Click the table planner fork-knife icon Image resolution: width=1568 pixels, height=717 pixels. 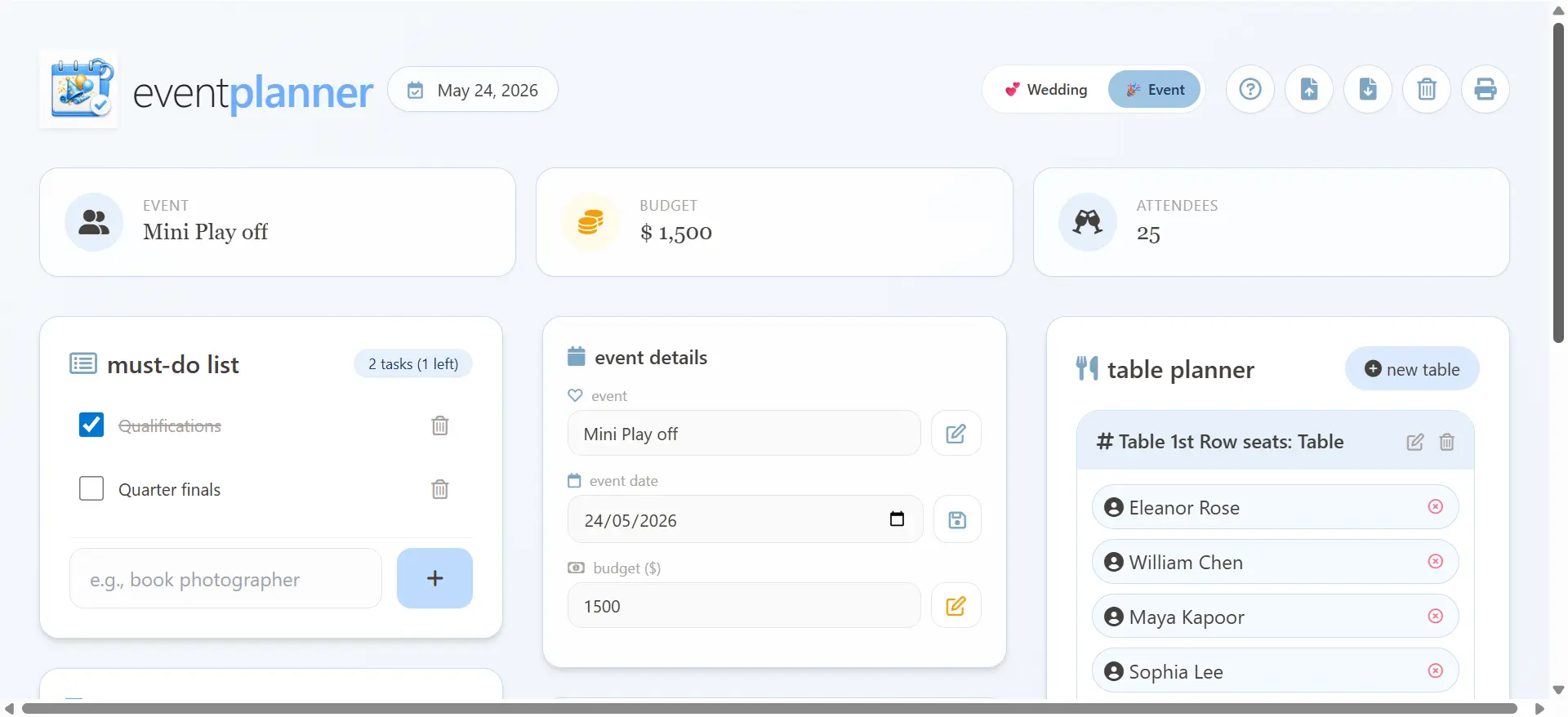1087,368
